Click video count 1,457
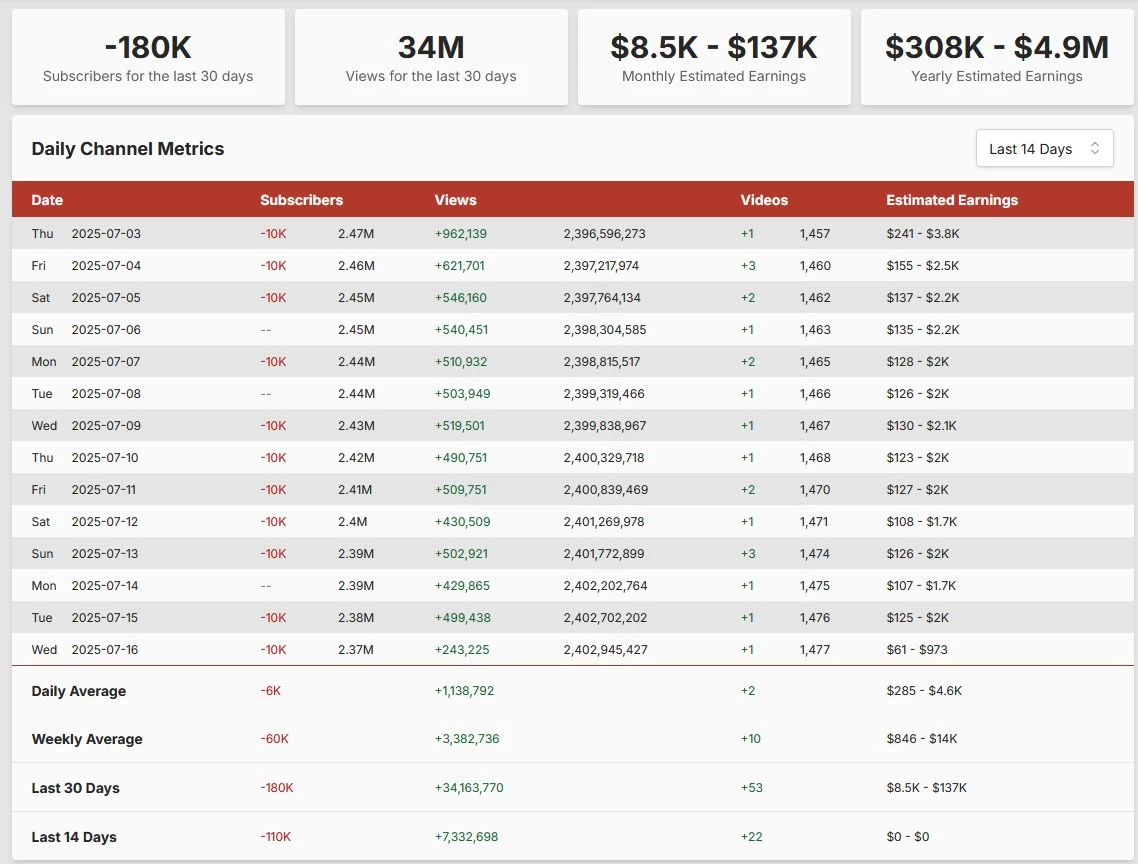1138x864 pixels. tap(815, 234)
